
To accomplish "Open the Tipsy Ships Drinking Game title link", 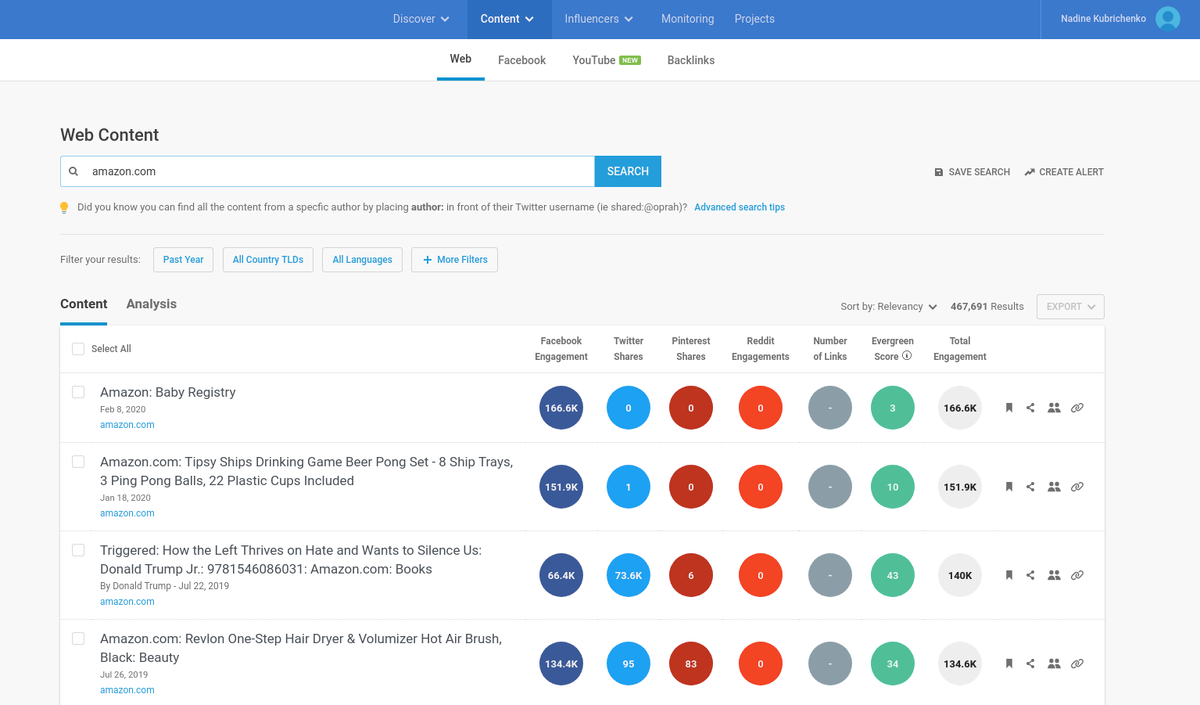I will 306,471.
